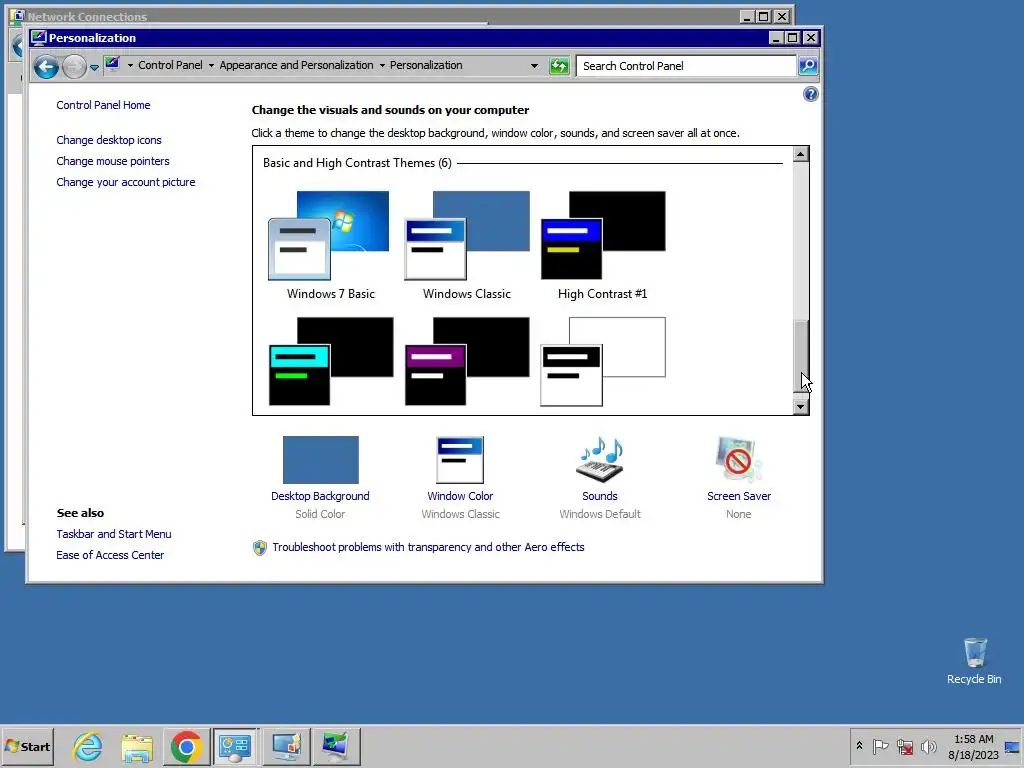Screen dimensions: 1024x768
Task: Open the Window Color icon
Action: [x=460, y=460]
